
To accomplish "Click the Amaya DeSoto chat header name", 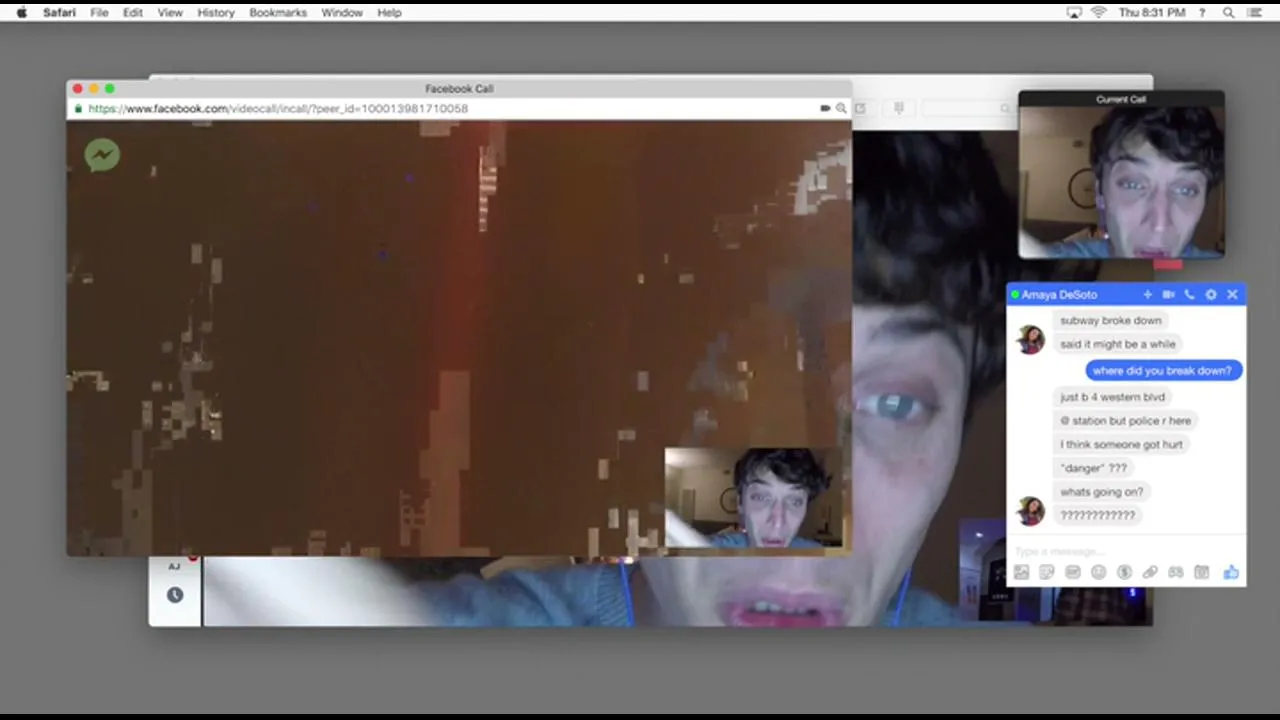I will click(x=1059, y=295).
